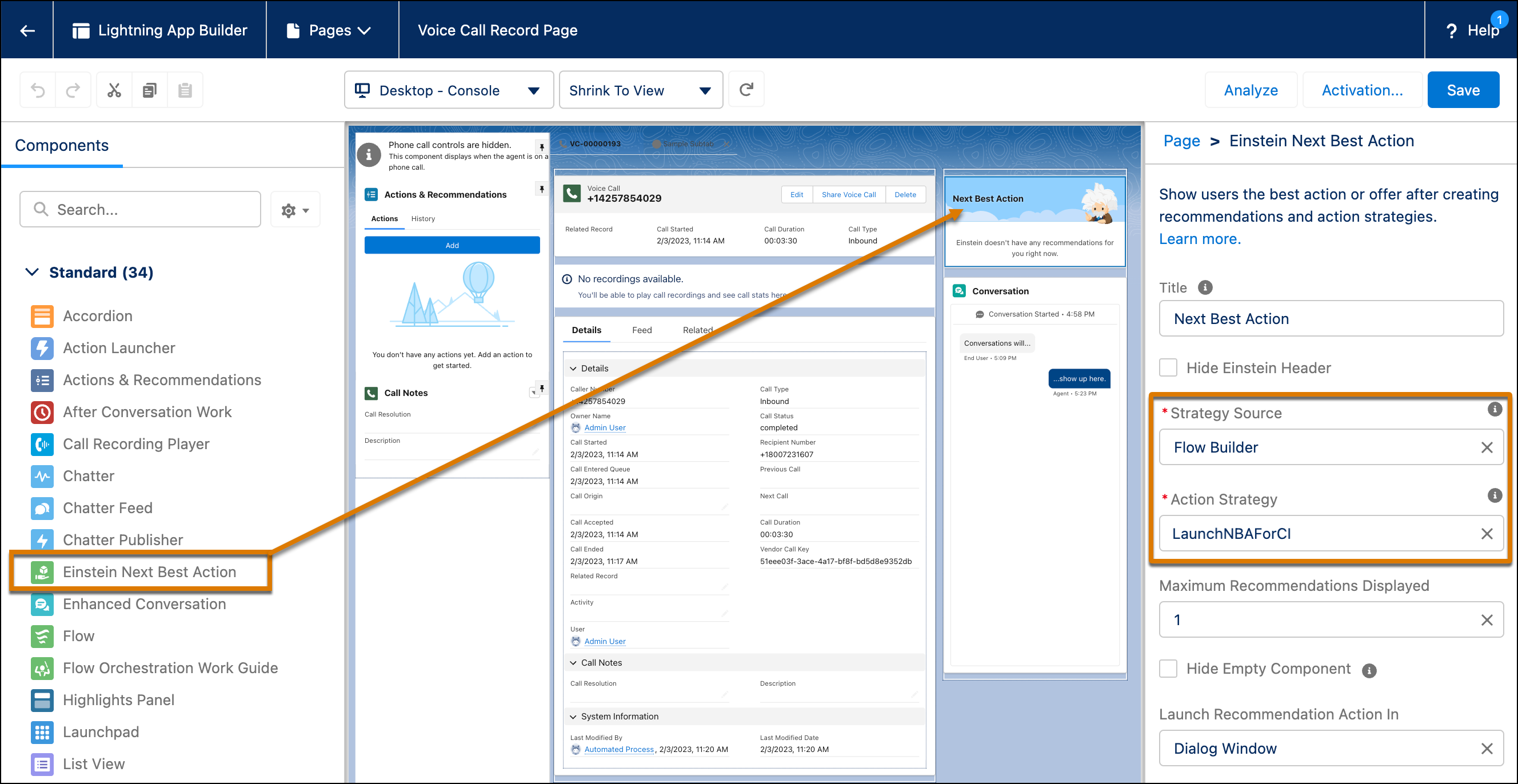Collapse the Standard (34) section

tap(32, 272)
